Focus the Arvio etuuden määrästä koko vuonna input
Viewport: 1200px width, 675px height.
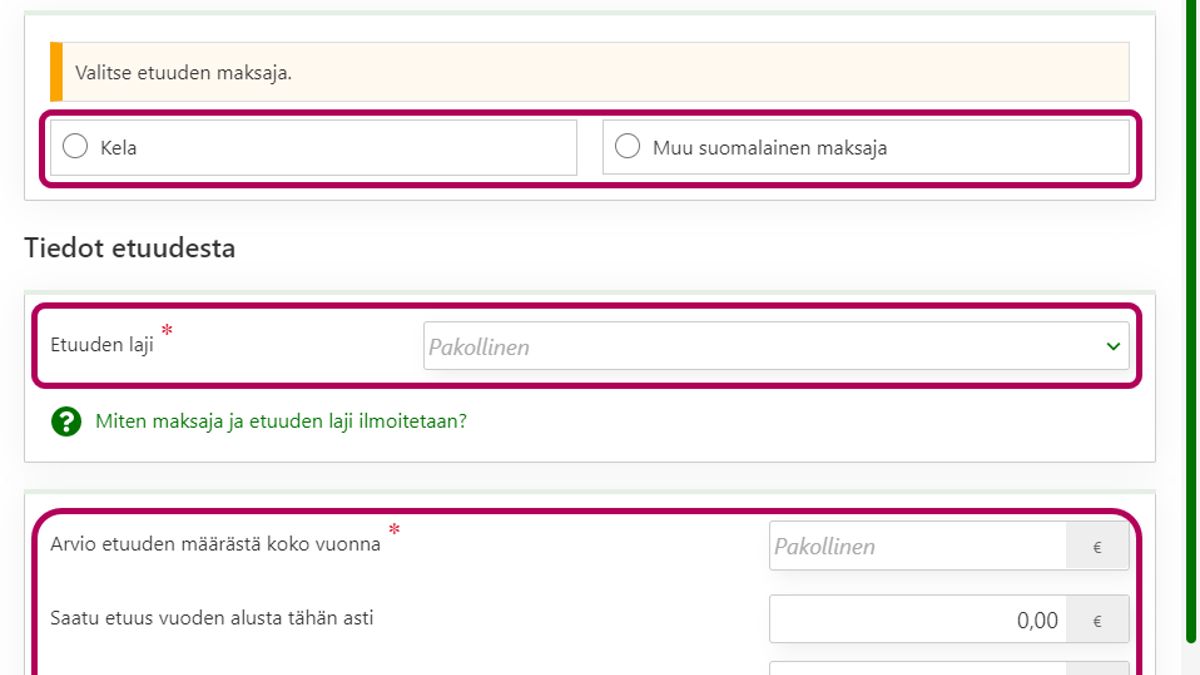917,546
